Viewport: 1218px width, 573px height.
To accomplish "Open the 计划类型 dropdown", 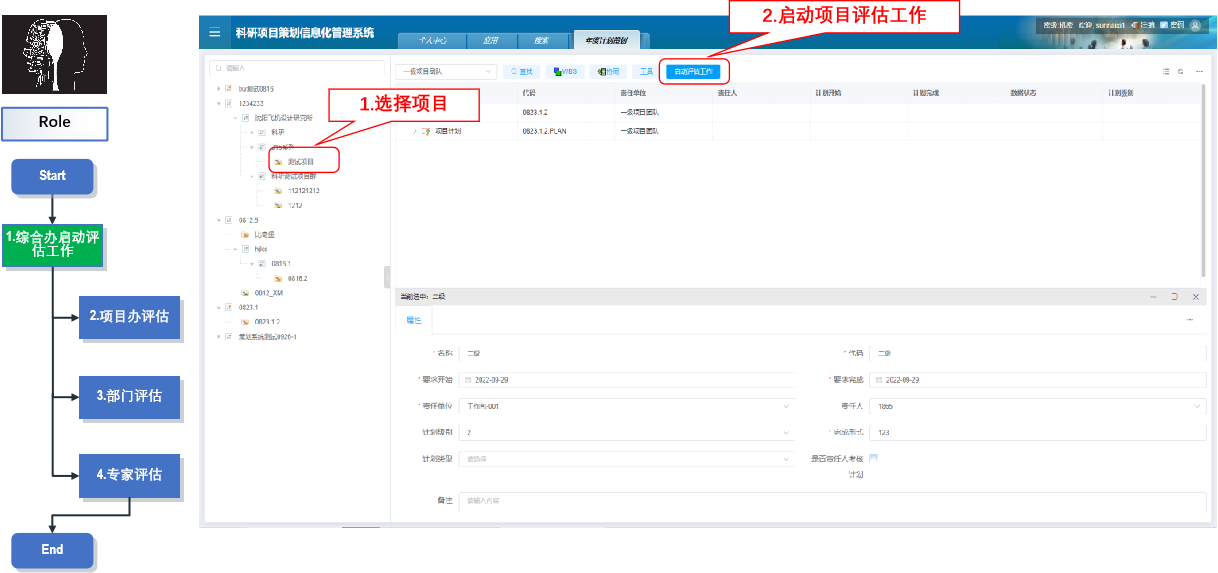I will click(628, 459).
